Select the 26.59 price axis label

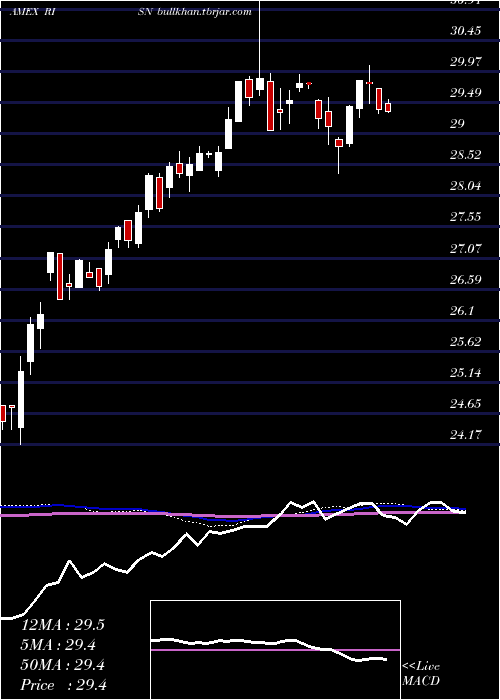pyautogui.click(x=466, y=279)
